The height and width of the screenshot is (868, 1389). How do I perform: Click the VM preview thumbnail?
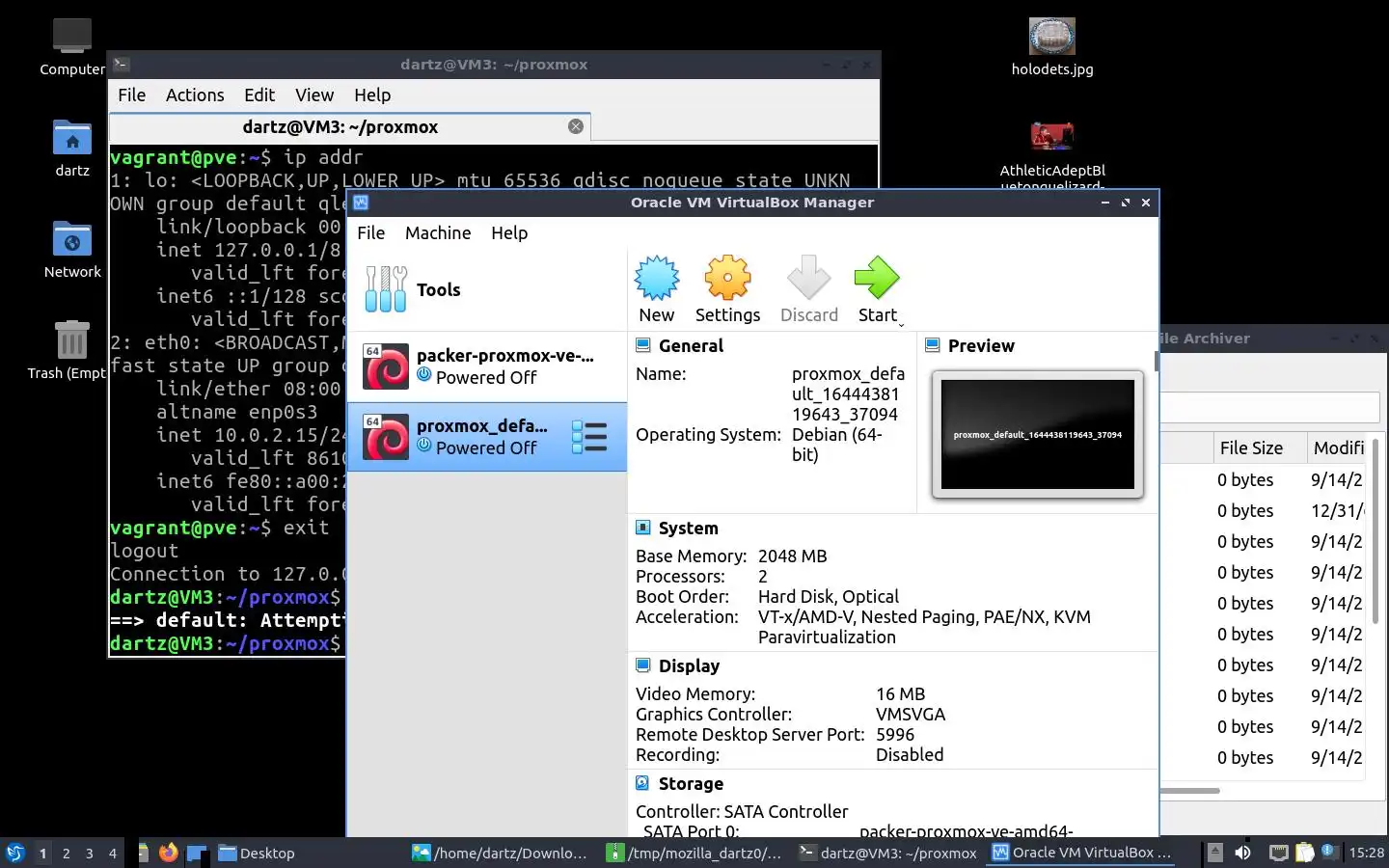click(x=1038, y=434)
